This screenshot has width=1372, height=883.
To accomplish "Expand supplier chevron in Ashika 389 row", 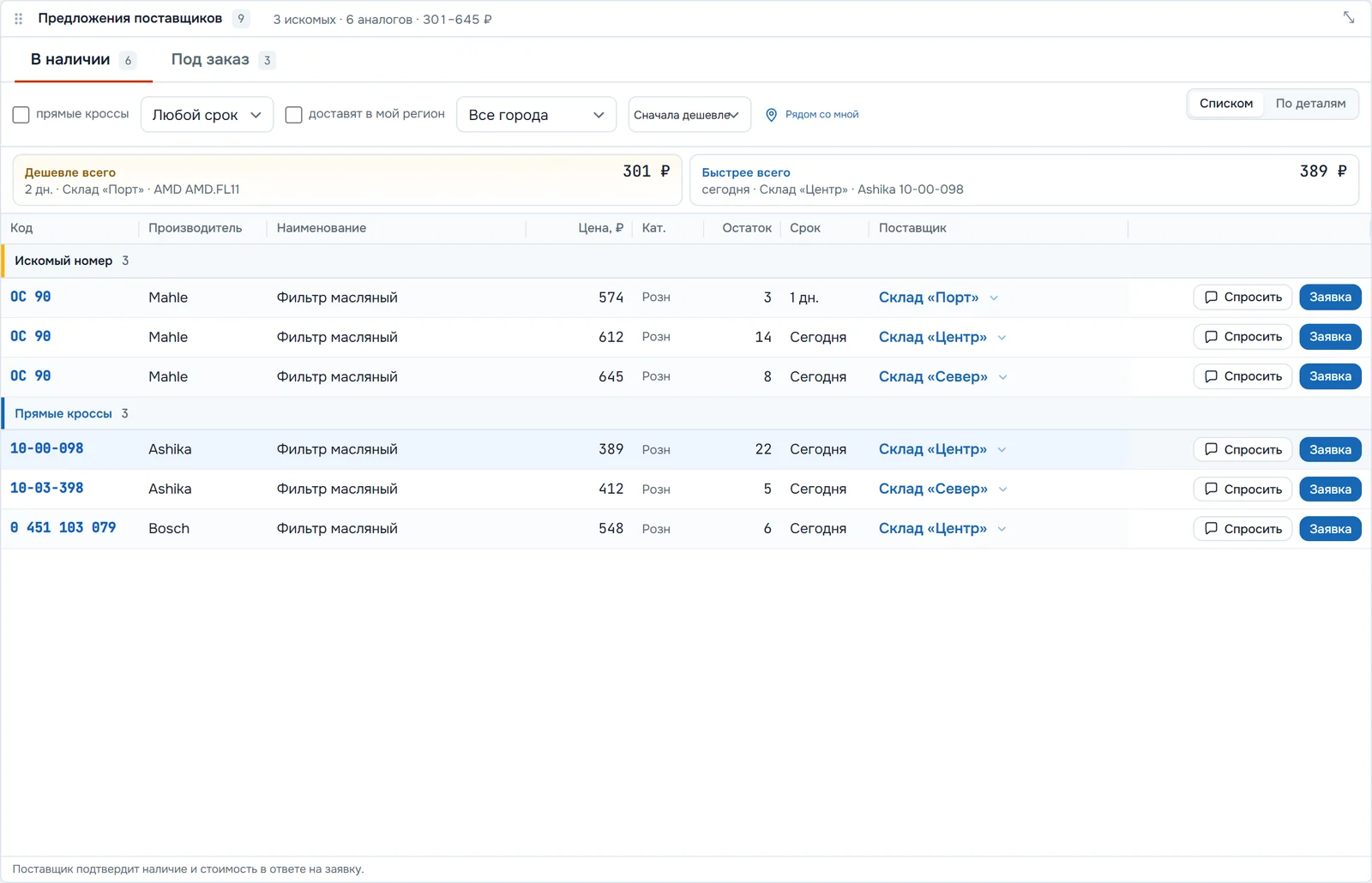I will (x=1002, y=450).
